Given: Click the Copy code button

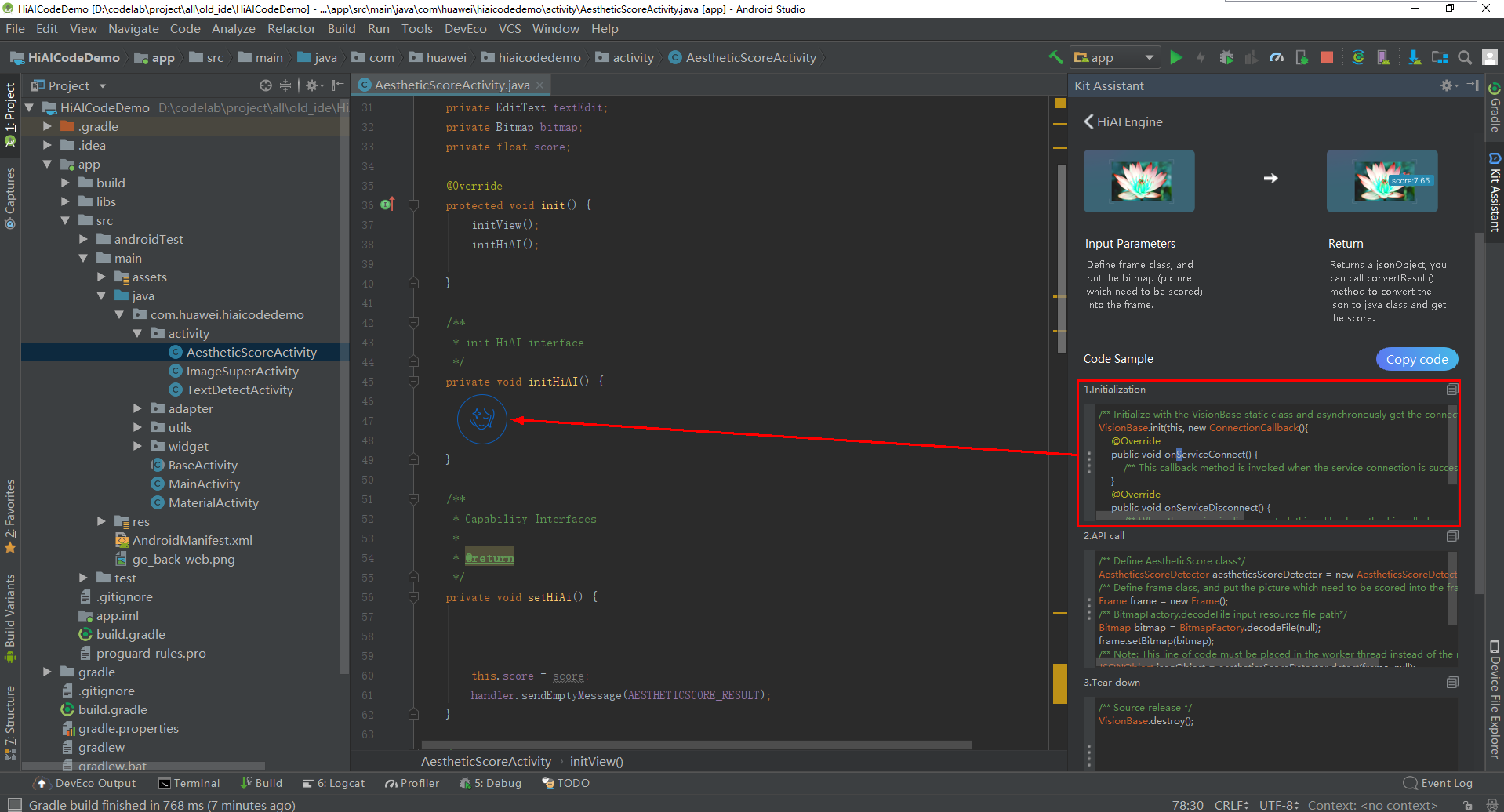Looking at the screenshot, I should point(1416,359).
